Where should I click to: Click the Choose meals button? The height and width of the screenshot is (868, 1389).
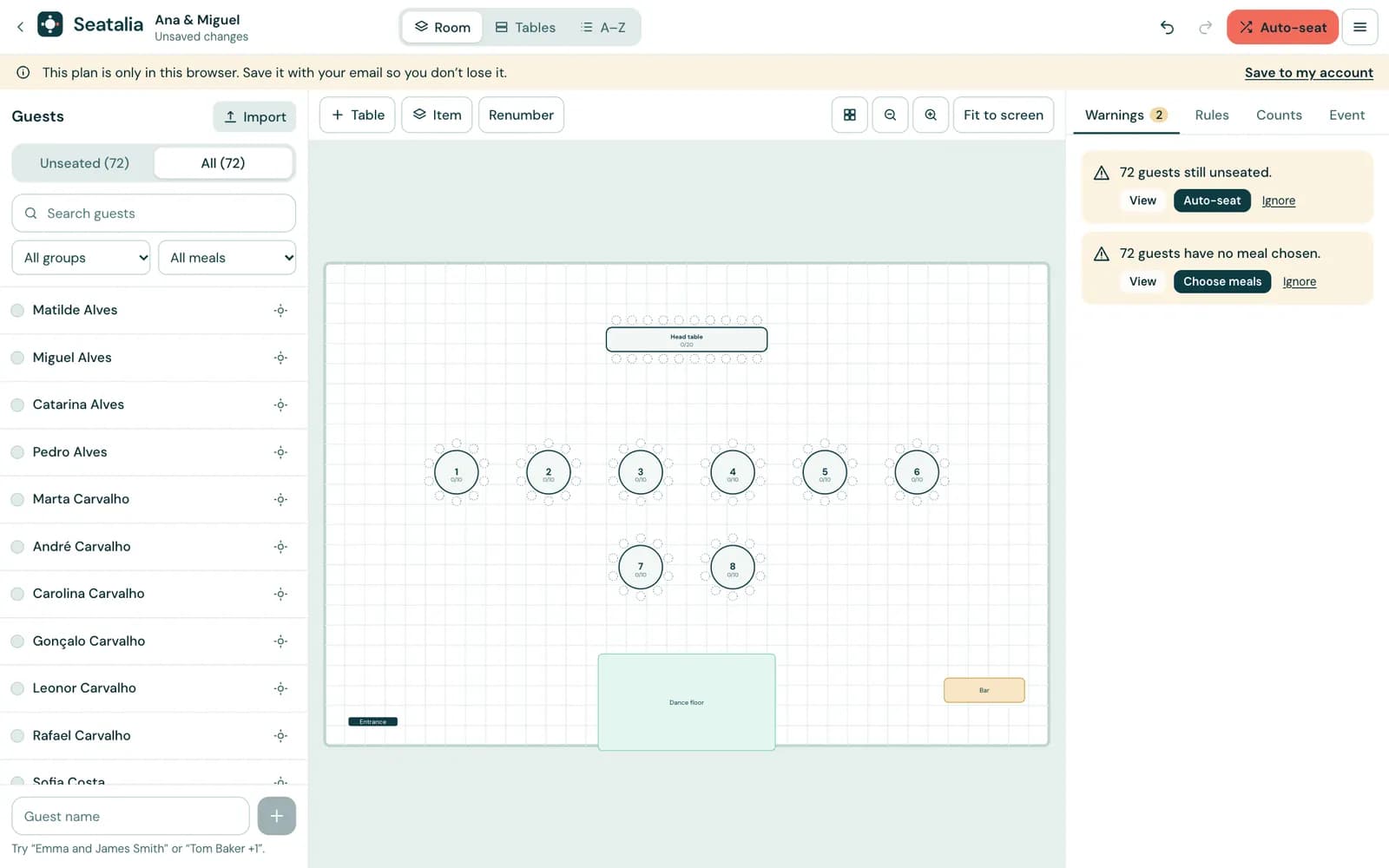[x=1222, y=281]
